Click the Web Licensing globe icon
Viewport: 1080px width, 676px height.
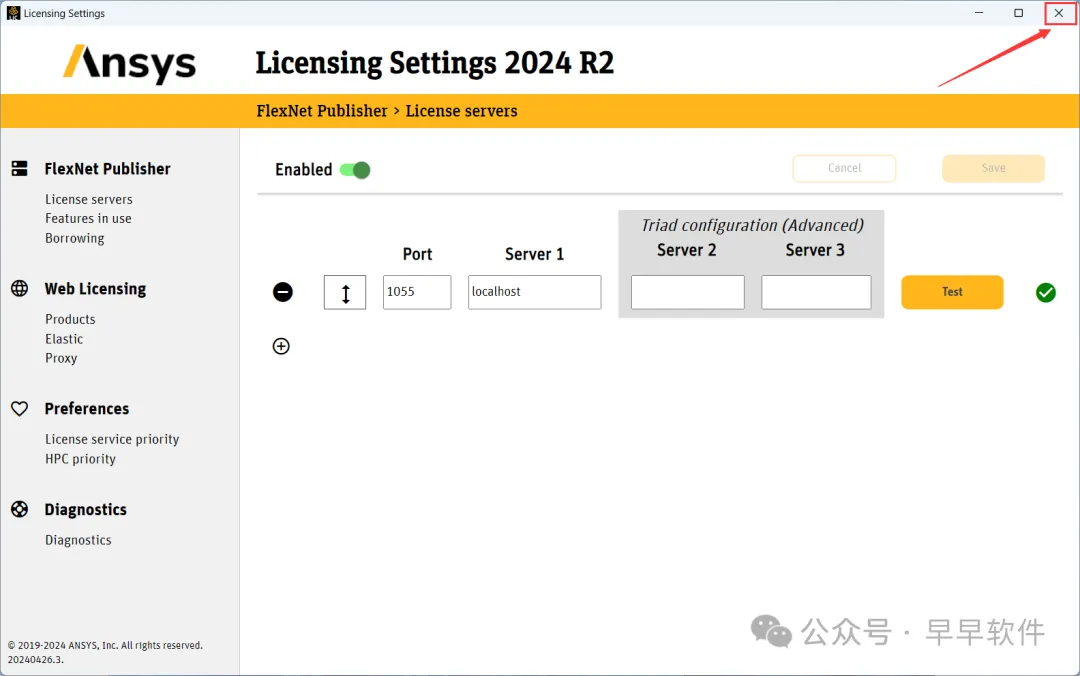click(x=20, y=288)
